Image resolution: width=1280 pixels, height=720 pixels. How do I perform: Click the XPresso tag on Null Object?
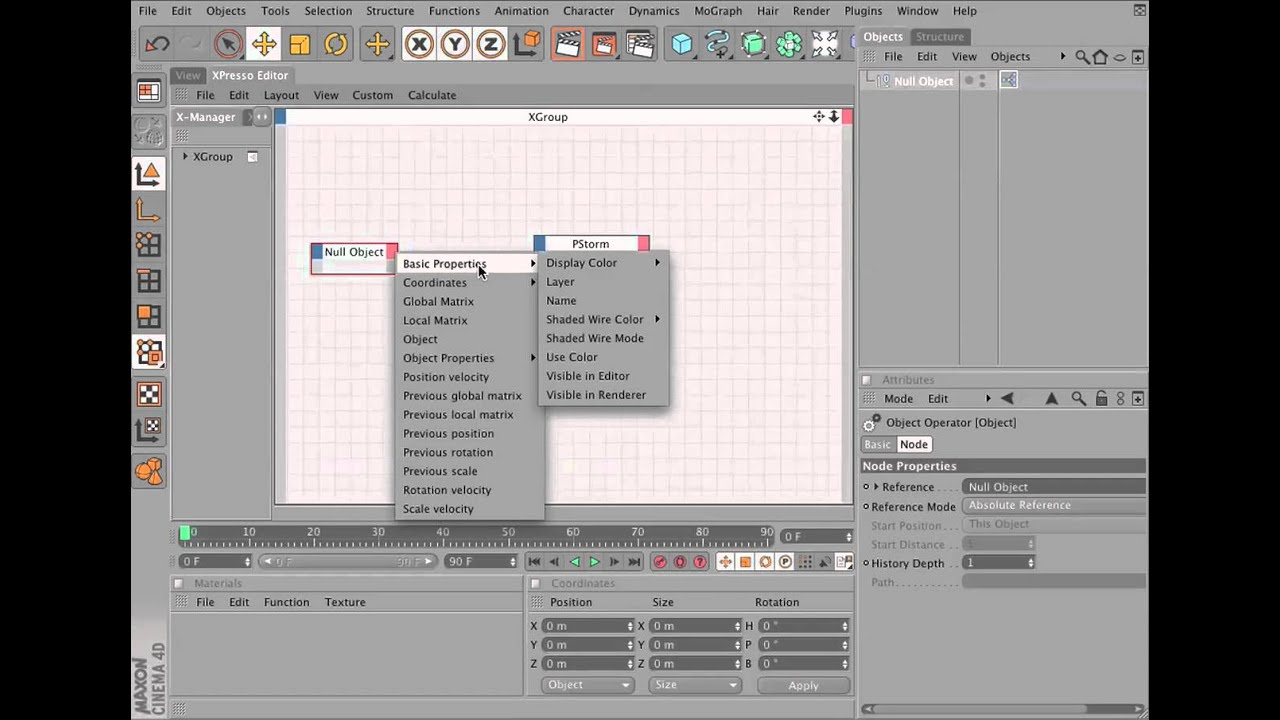click(x=1008, y=80)
